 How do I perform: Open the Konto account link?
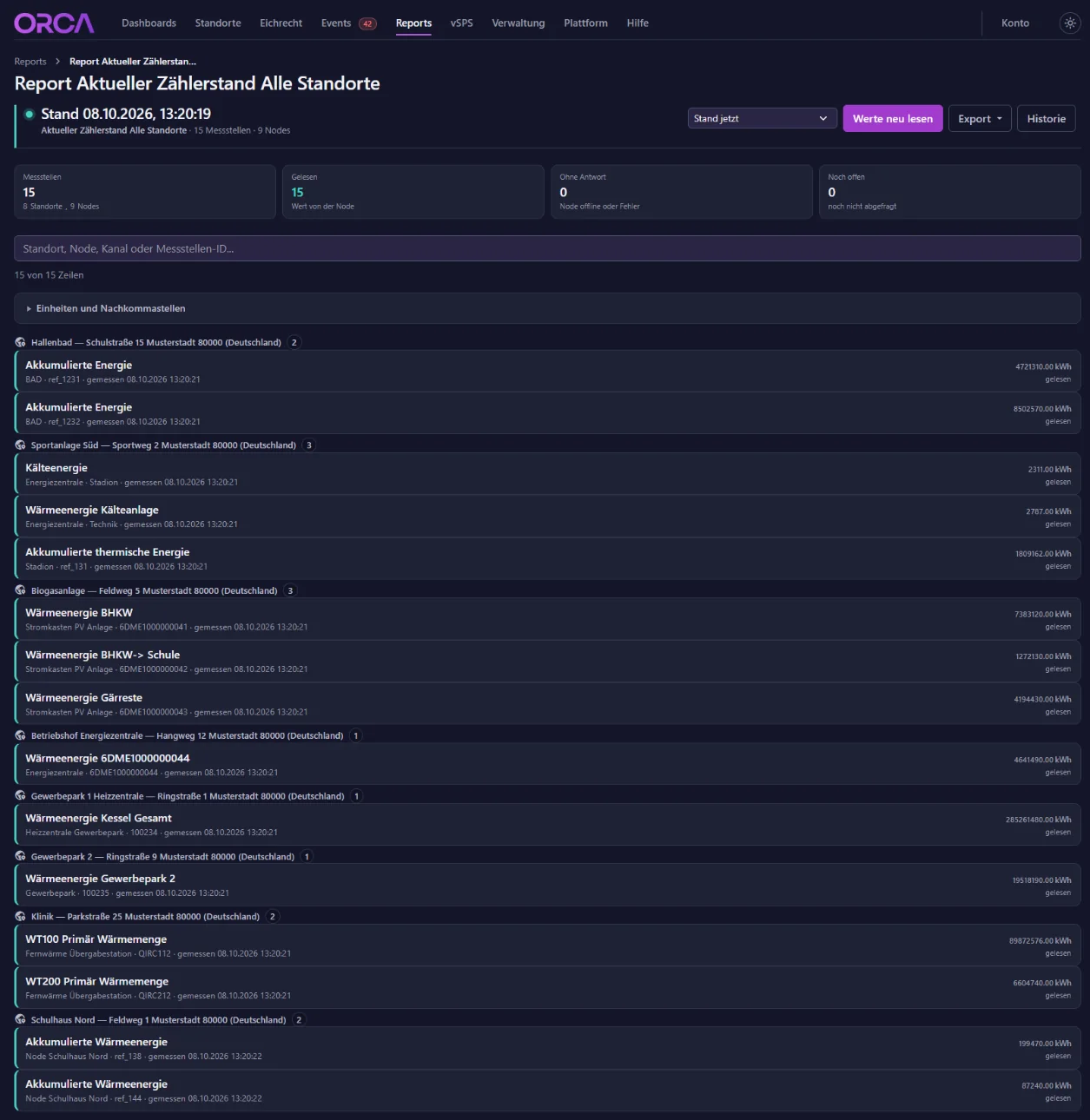1015,23
